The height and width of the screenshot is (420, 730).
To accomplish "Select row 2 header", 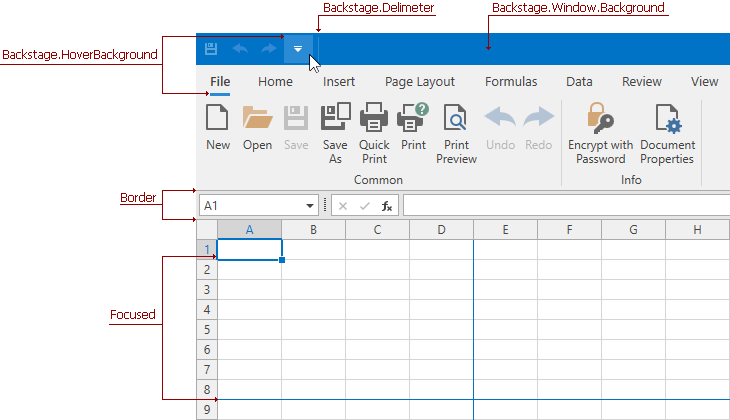I will (207, 270).
